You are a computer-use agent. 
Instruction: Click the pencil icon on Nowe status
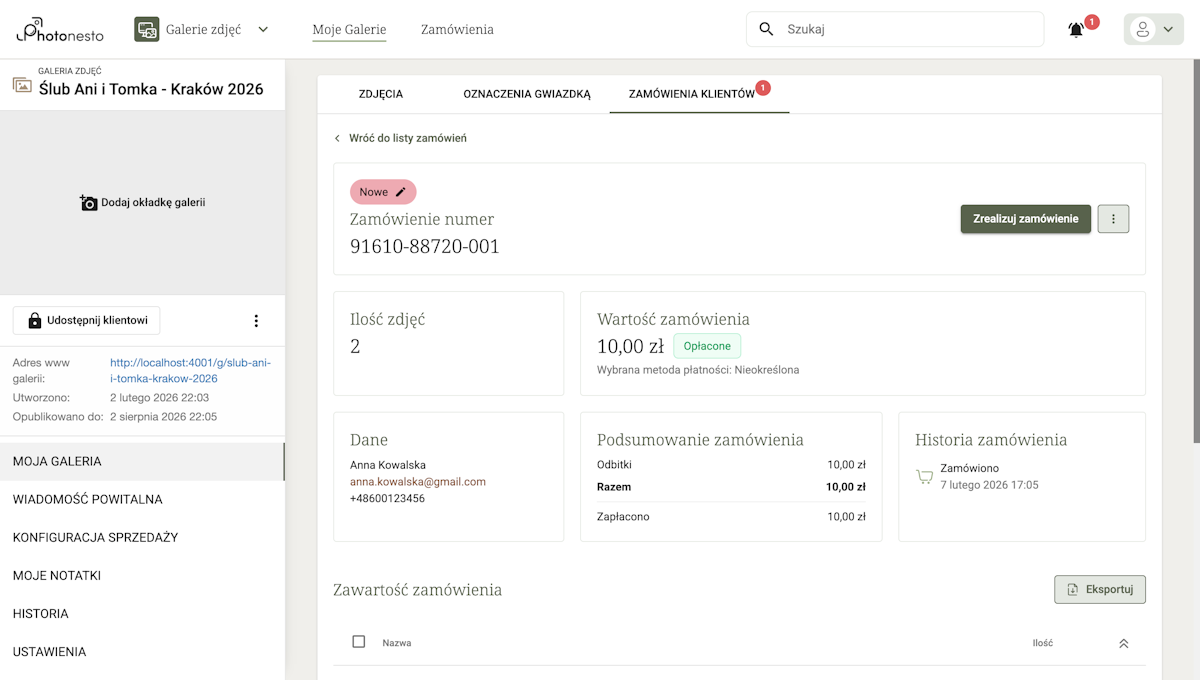pos(401,192)
